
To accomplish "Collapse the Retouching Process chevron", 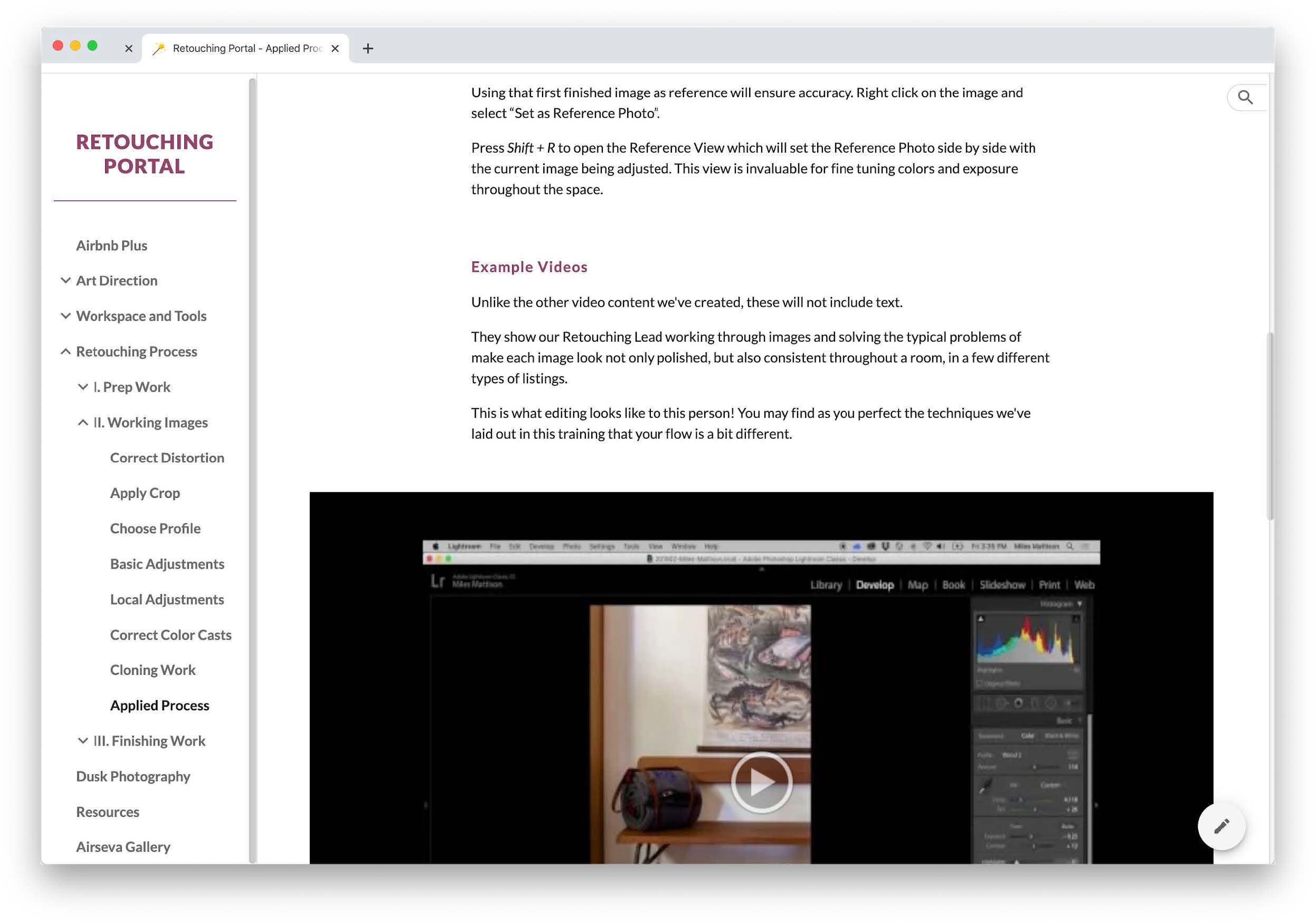I will pyautogui.click(x=66, y=352).
